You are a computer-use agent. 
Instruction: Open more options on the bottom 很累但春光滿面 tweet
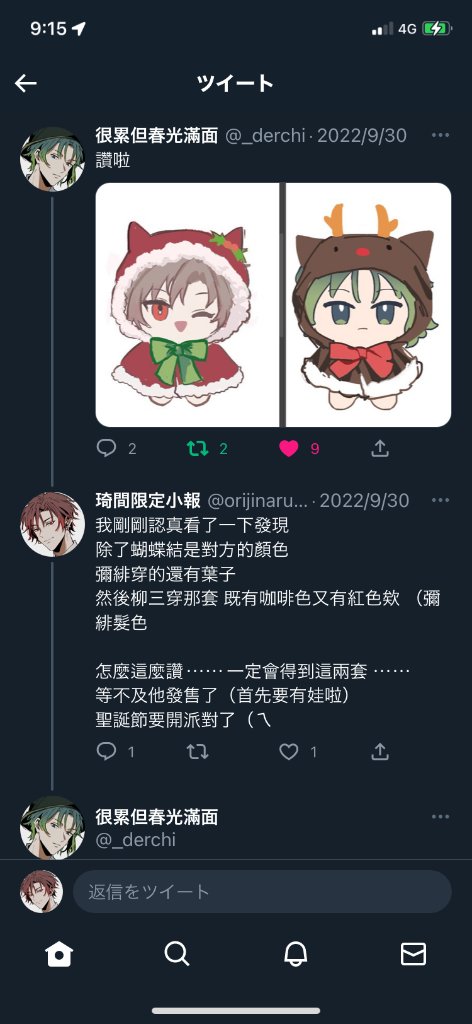(x=441, y=816)
